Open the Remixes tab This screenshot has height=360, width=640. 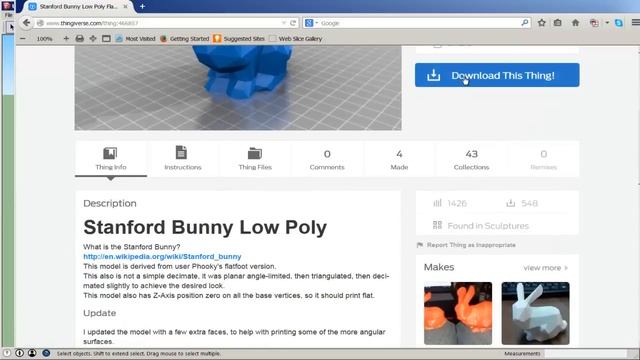tap(543, 159)
